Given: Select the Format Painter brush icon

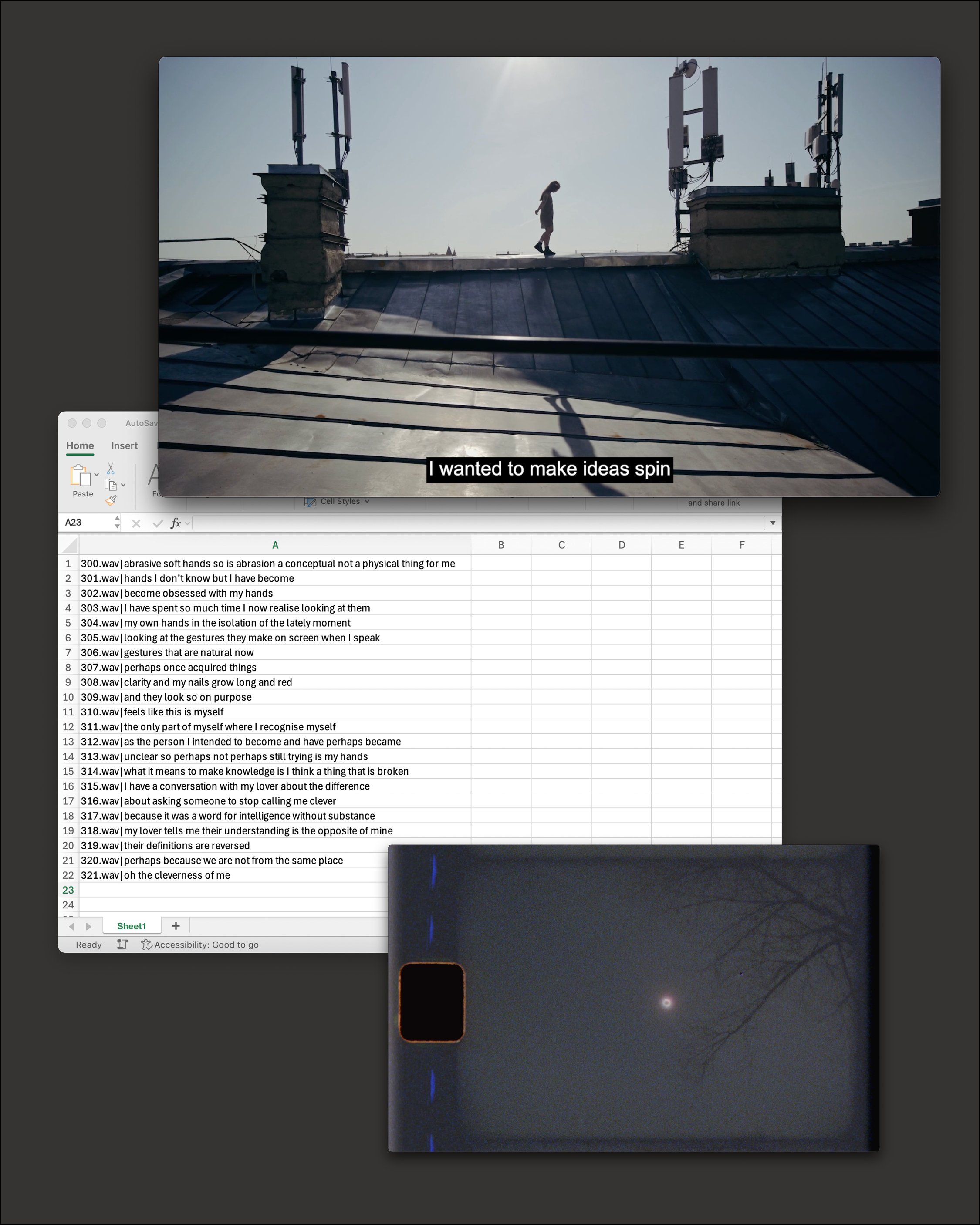Looking at the screenshot, I should click(x=111, y=500).
